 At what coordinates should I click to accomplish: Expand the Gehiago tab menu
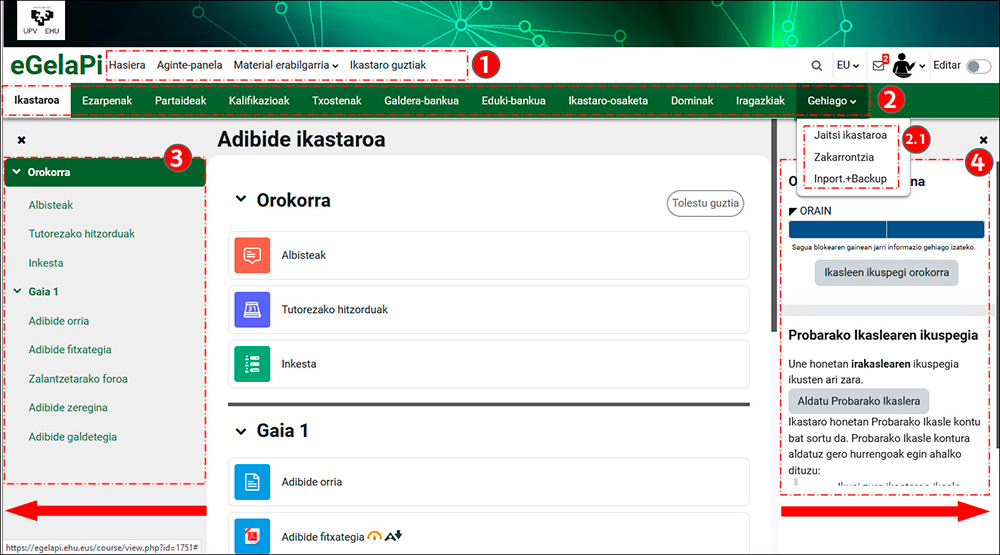[x=832, y=101]
